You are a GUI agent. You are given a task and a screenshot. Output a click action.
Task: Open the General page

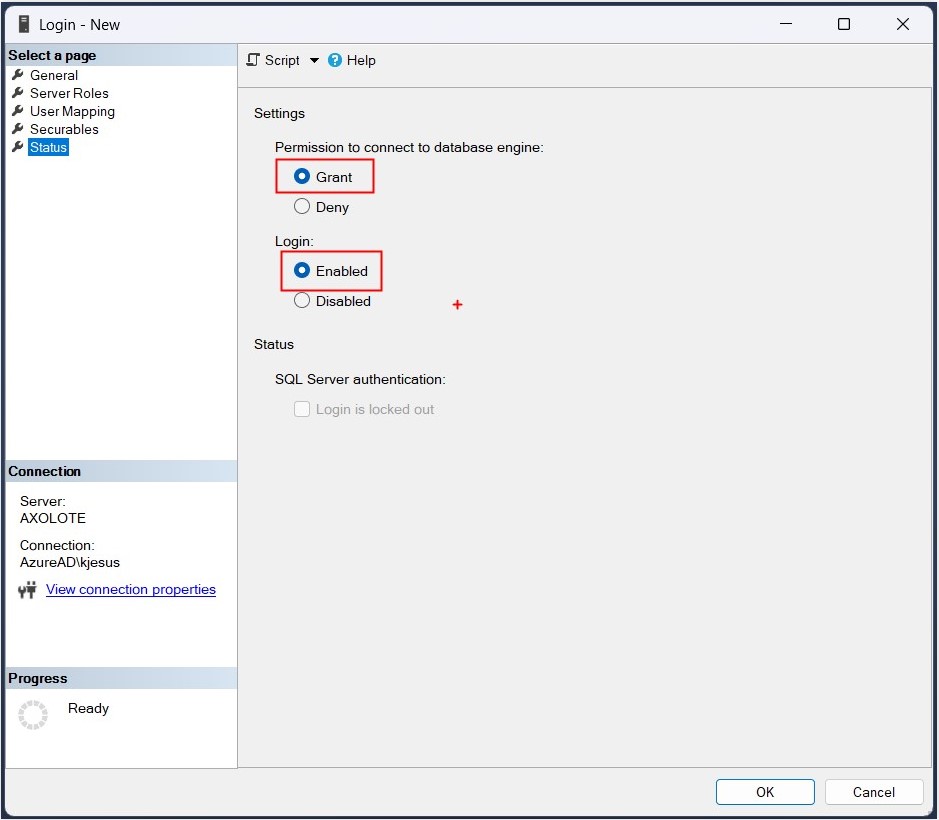click(x=54, y=75)
